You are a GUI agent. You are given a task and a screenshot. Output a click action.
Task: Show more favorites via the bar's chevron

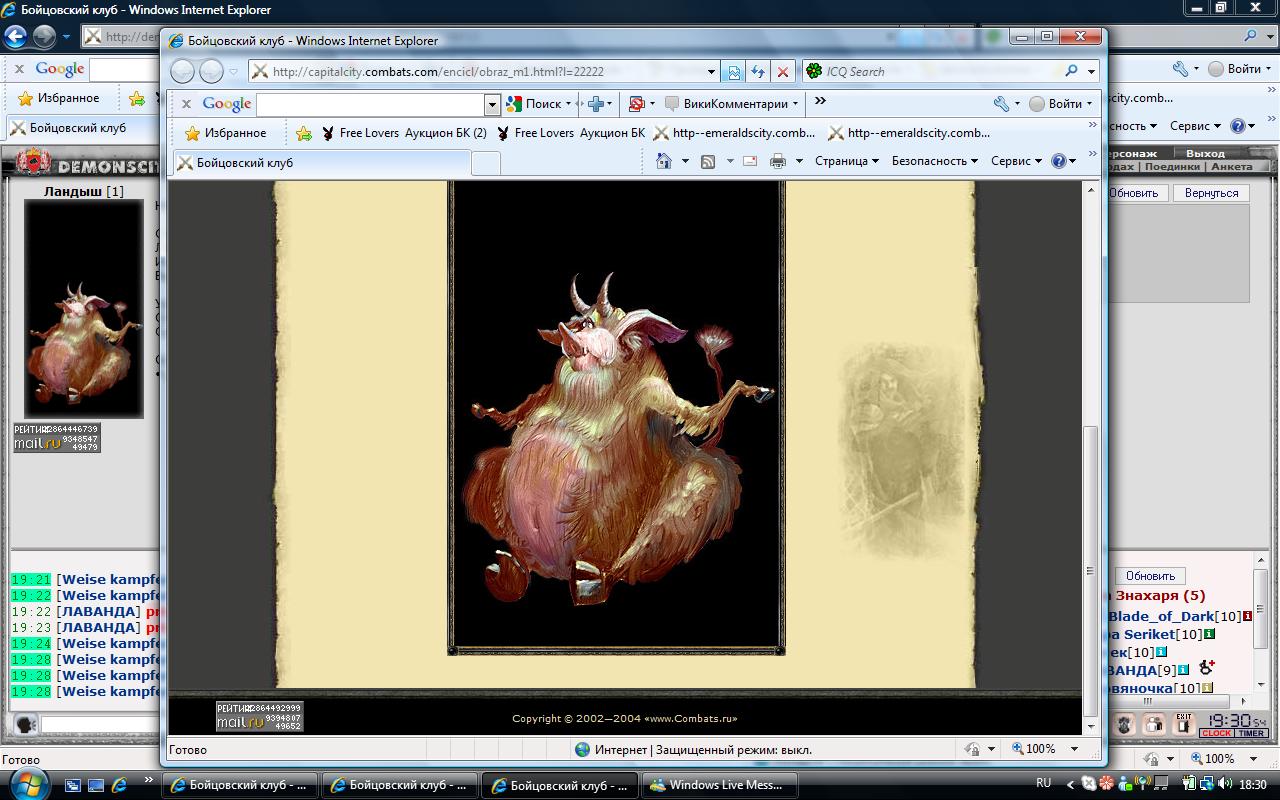(1092, 127)
